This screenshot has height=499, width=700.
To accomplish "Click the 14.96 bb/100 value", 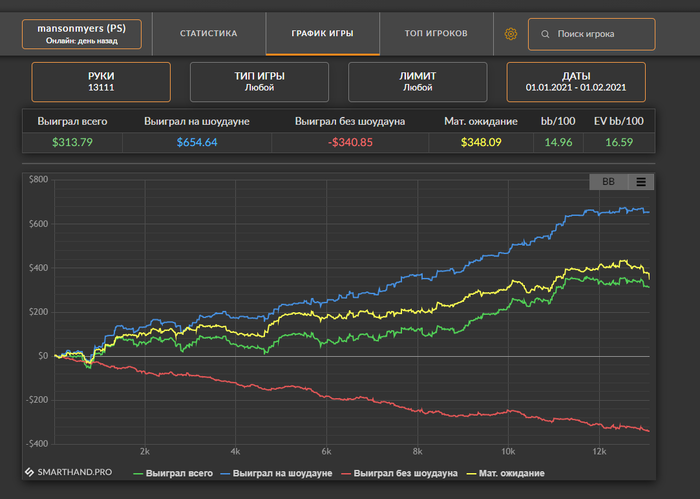I will (558, 142).
